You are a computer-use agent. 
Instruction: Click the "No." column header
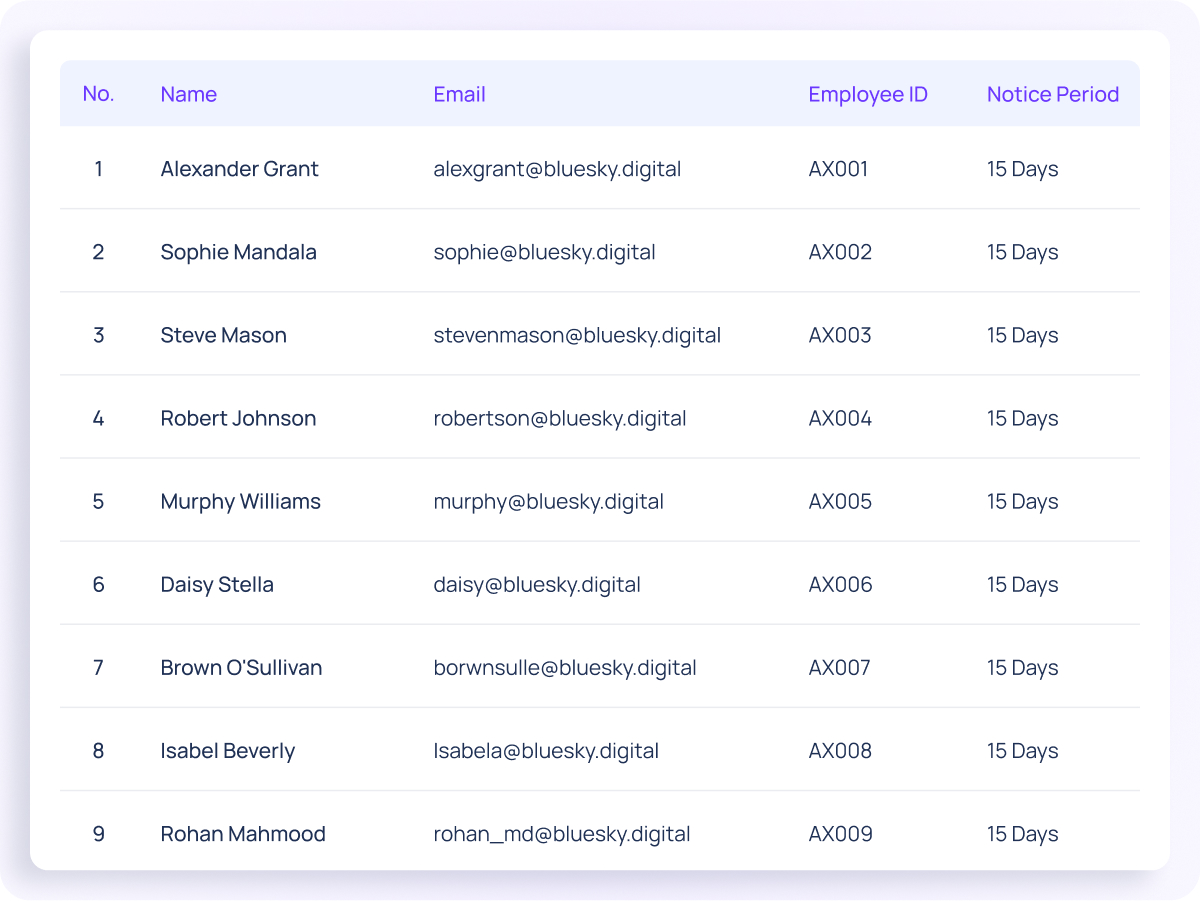coord(98,94)
